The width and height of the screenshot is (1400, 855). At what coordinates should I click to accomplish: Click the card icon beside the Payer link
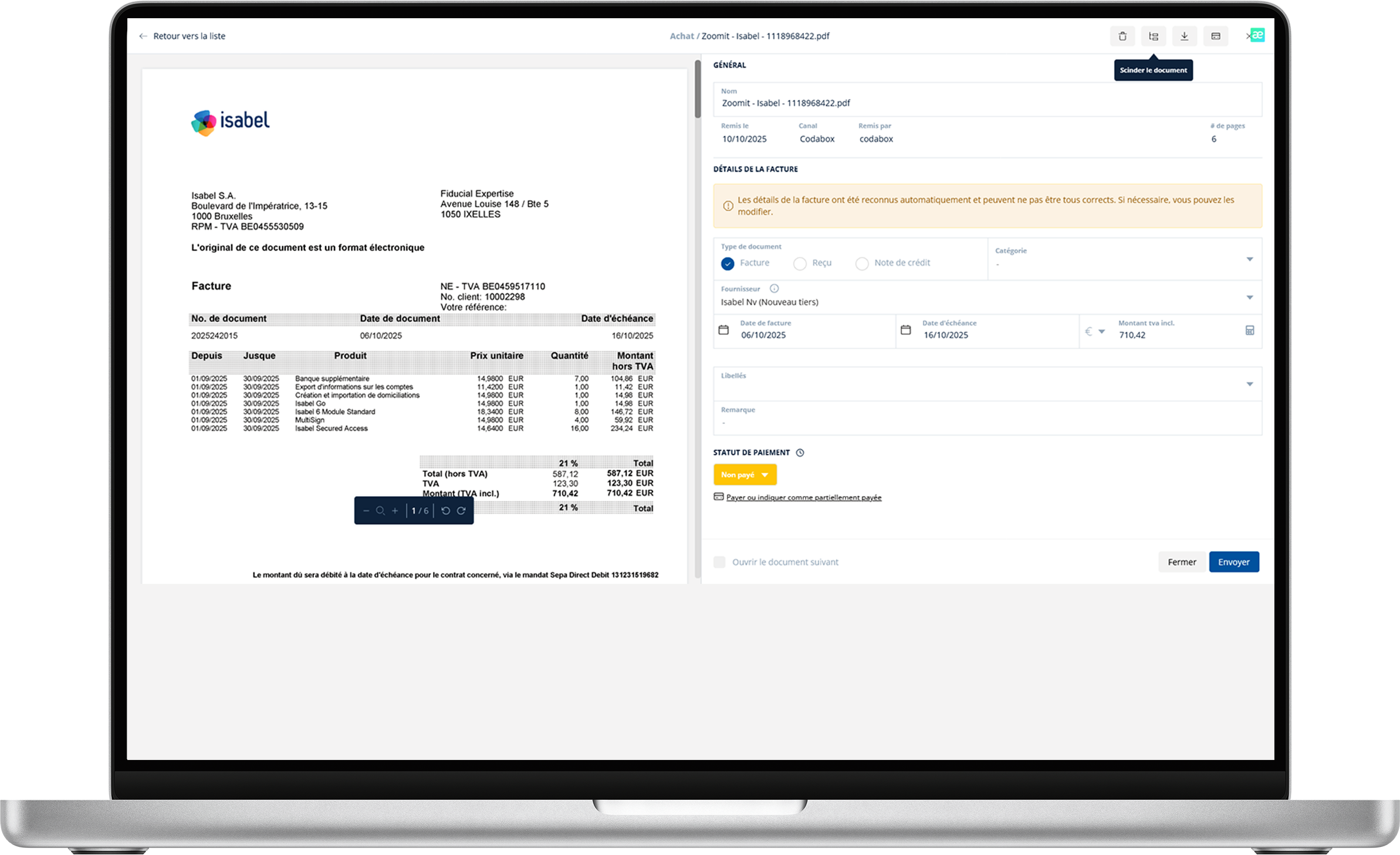click(719, 497)
